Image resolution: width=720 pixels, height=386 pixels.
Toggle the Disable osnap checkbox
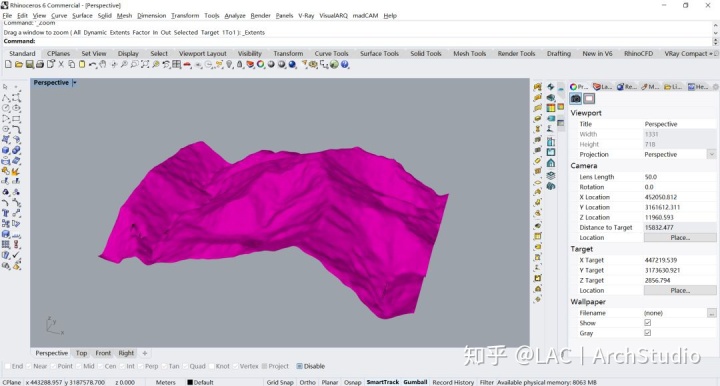(x=299, y=366)
